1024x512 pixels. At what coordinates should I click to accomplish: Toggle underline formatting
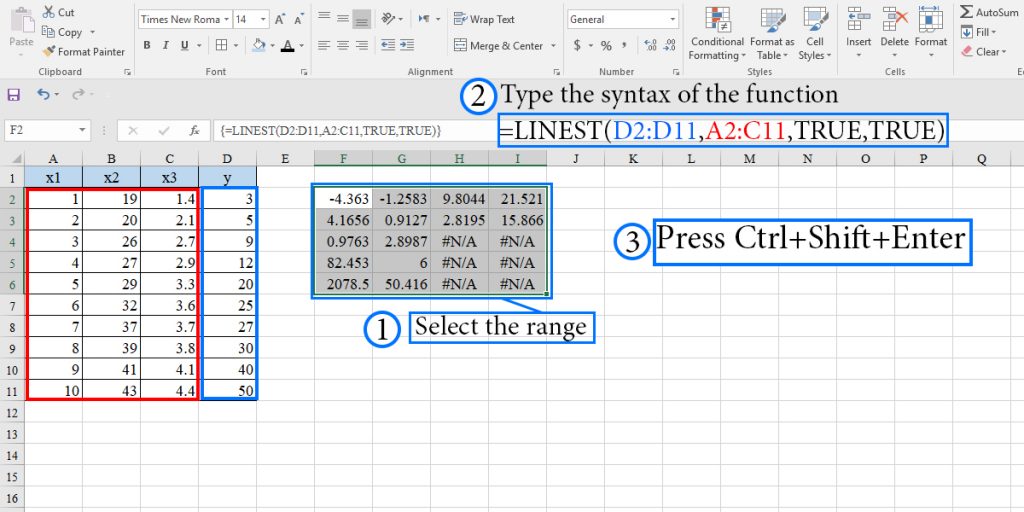click(x=184, y=45)
